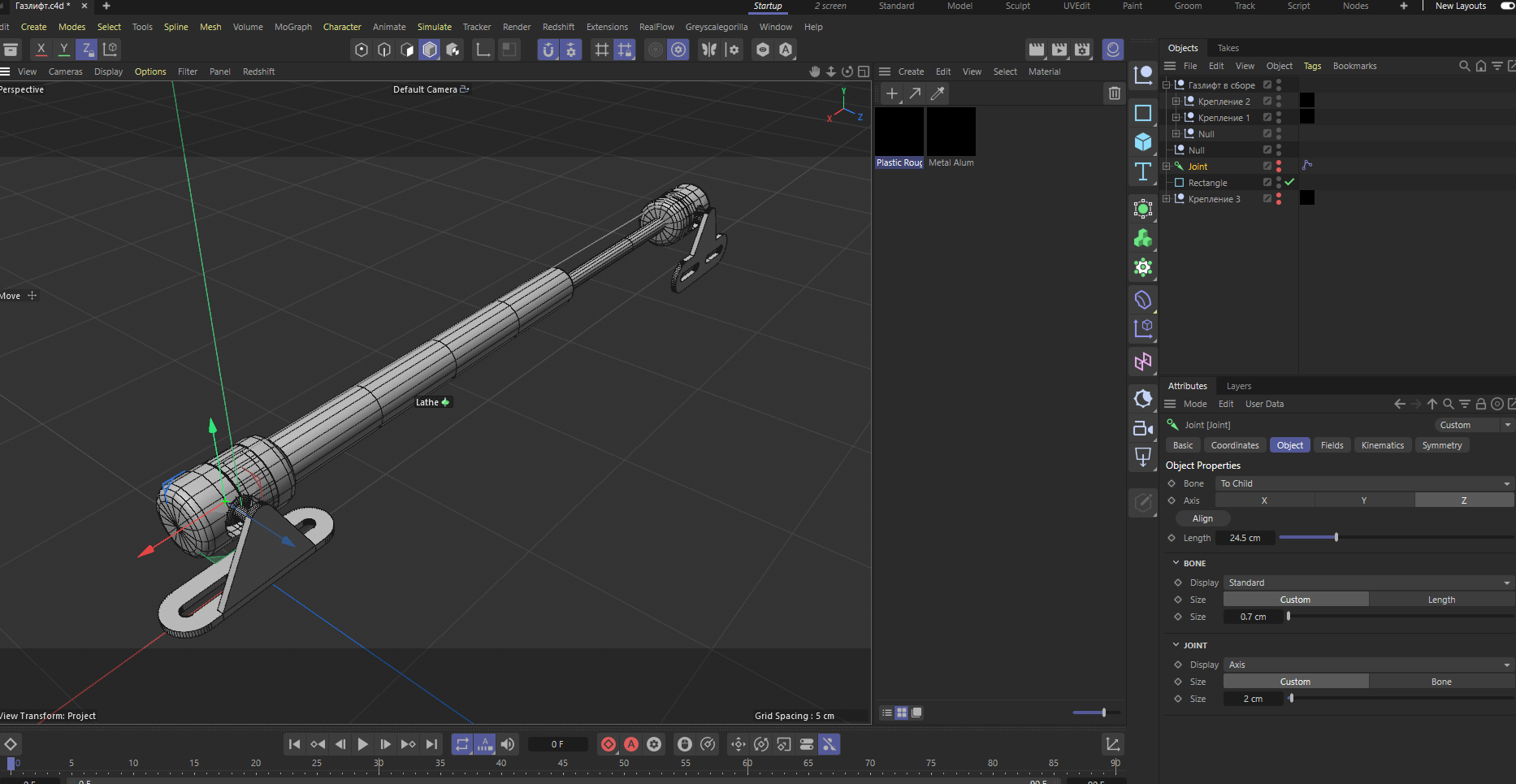Toggle the Z axis lock button
The image size is (1516, 784).
(x=86, y=50)
